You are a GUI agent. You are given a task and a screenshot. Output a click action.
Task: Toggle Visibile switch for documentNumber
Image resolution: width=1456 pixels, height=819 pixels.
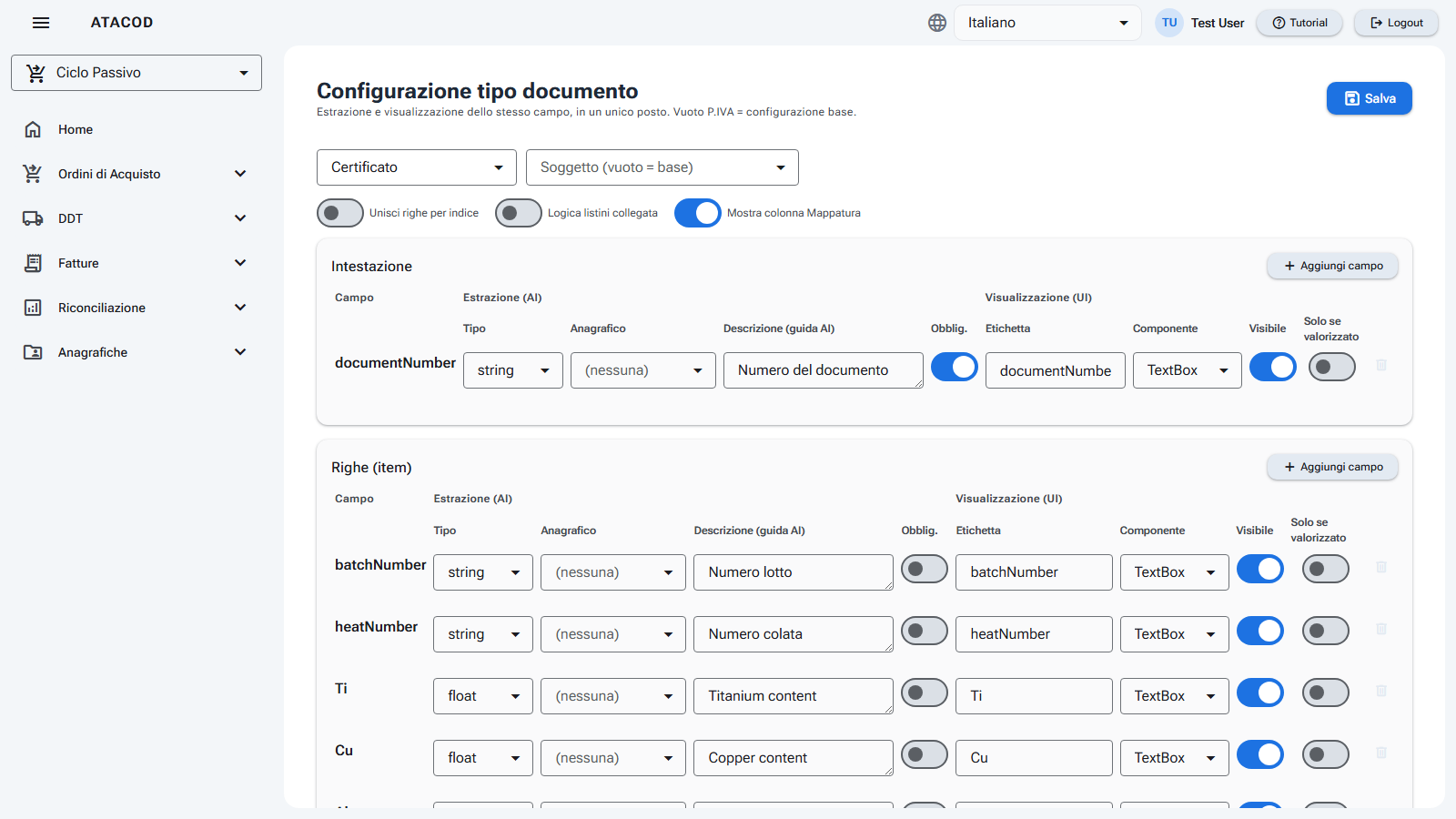pos(1273,367)
